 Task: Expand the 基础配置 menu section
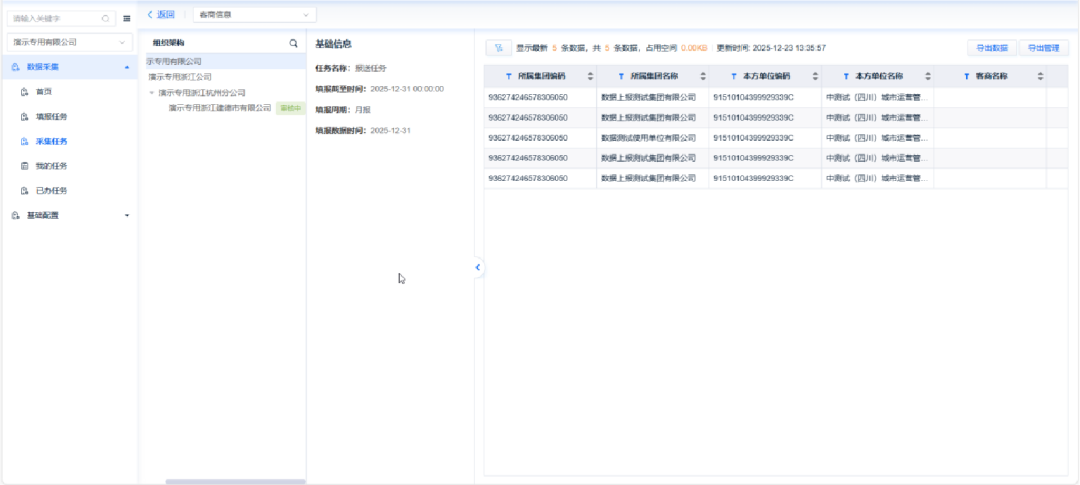click(69, 215)
